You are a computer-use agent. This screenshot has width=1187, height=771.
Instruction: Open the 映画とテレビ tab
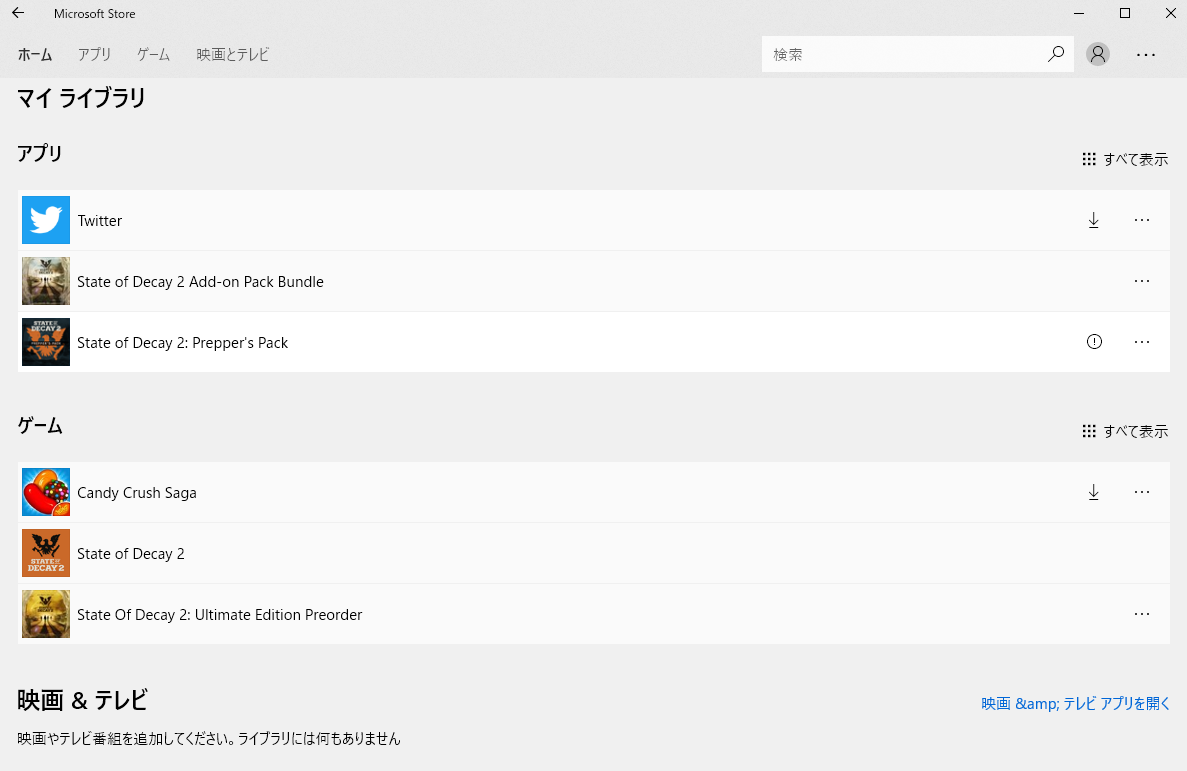(x=233, y=55)
